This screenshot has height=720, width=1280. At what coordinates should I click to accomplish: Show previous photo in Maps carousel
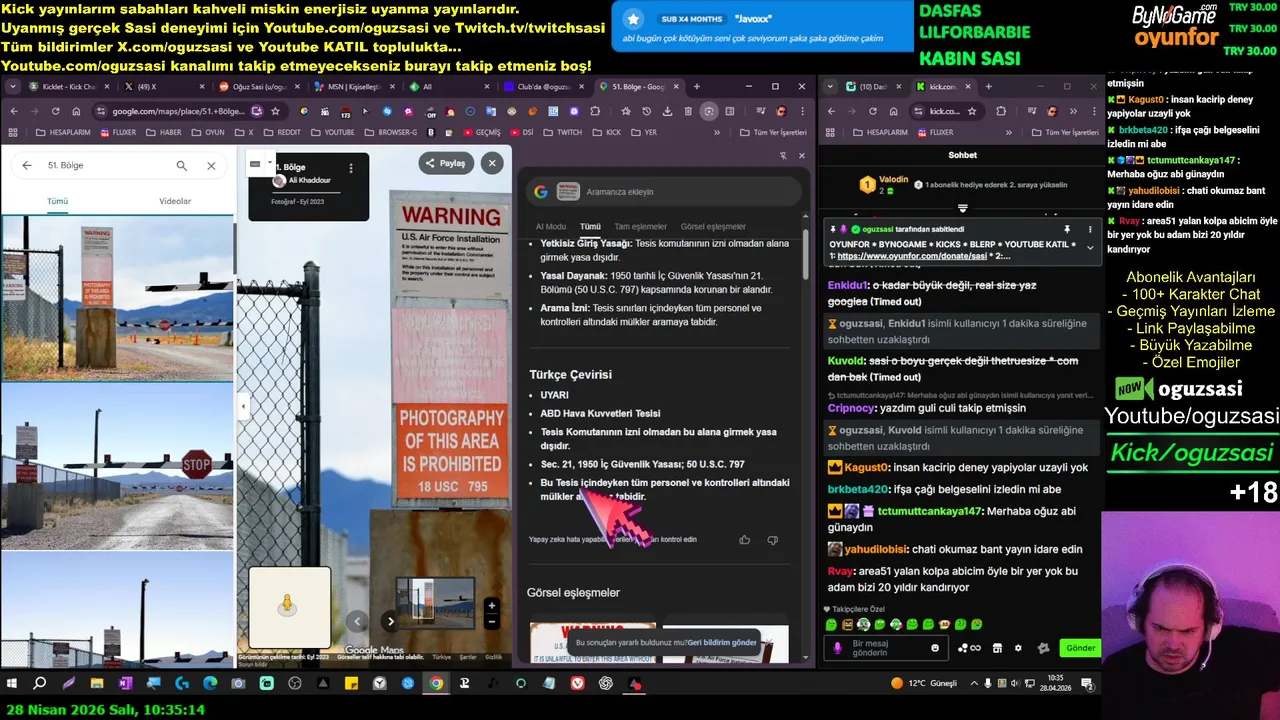(357, 621)
